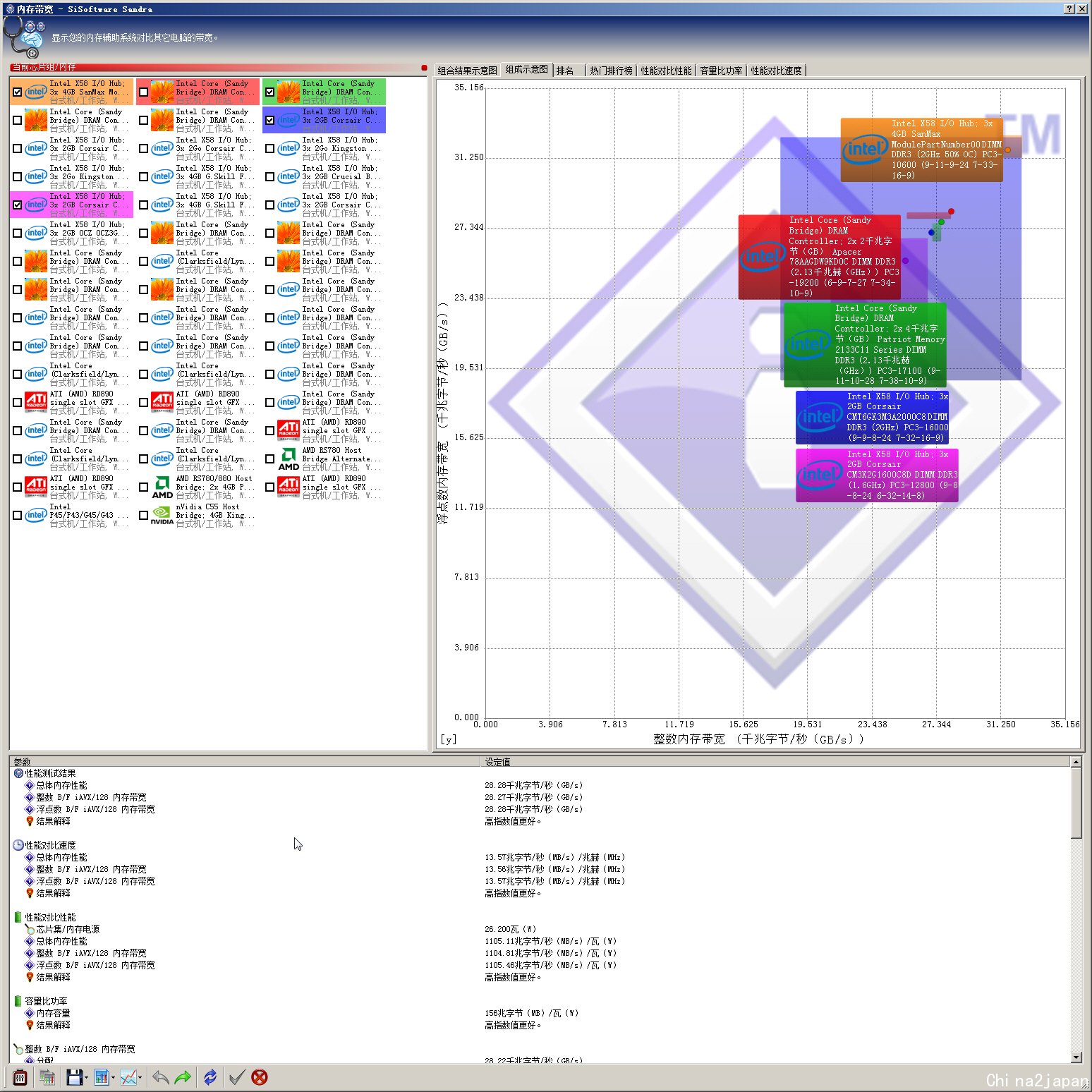
Task: Click the result interpretation icon under 容量比功率
Action: click(x=30, y=1025)
